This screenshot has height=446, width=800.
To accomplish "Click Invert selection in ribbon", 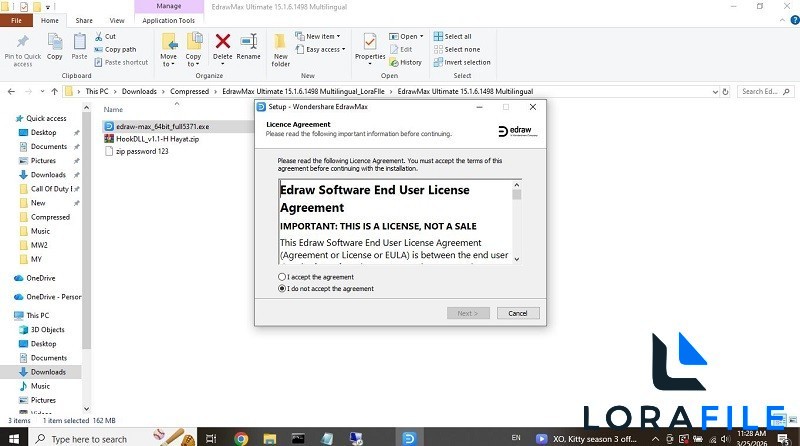I will point(462,62).
